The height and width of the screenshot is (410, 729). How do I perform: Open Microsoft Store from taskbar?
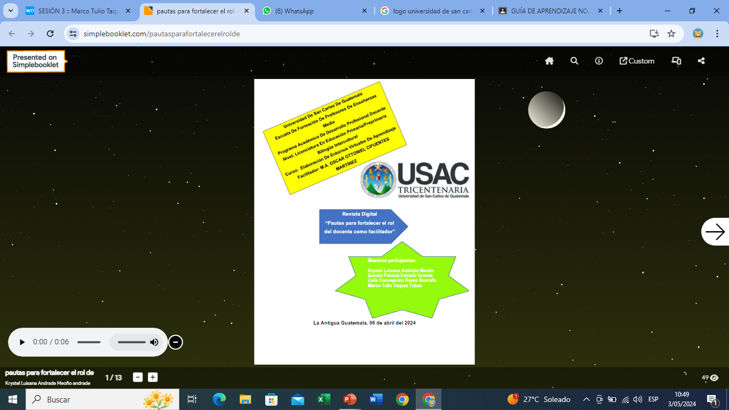coord(272,399)
